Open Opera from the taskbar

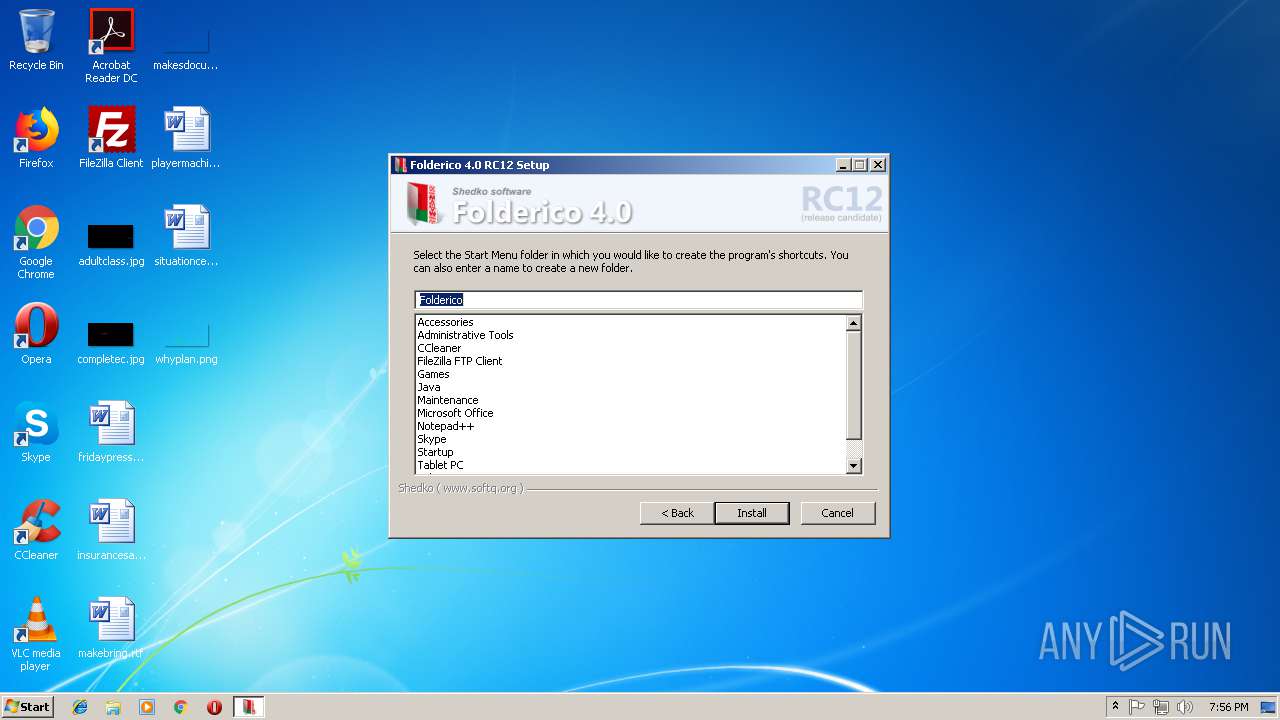click(x=214, y=707)
